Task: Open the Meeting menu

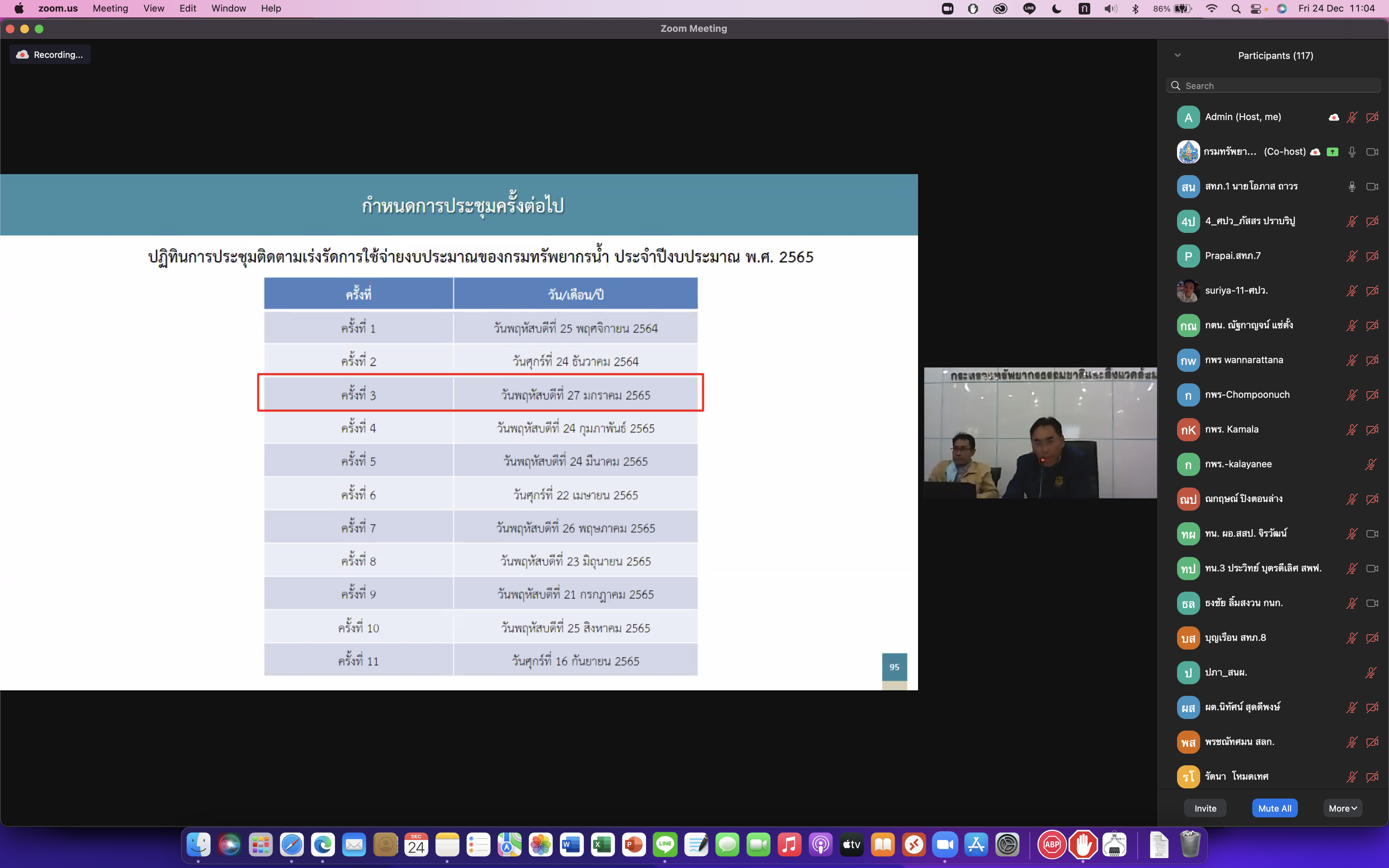Action: point(110,9)
